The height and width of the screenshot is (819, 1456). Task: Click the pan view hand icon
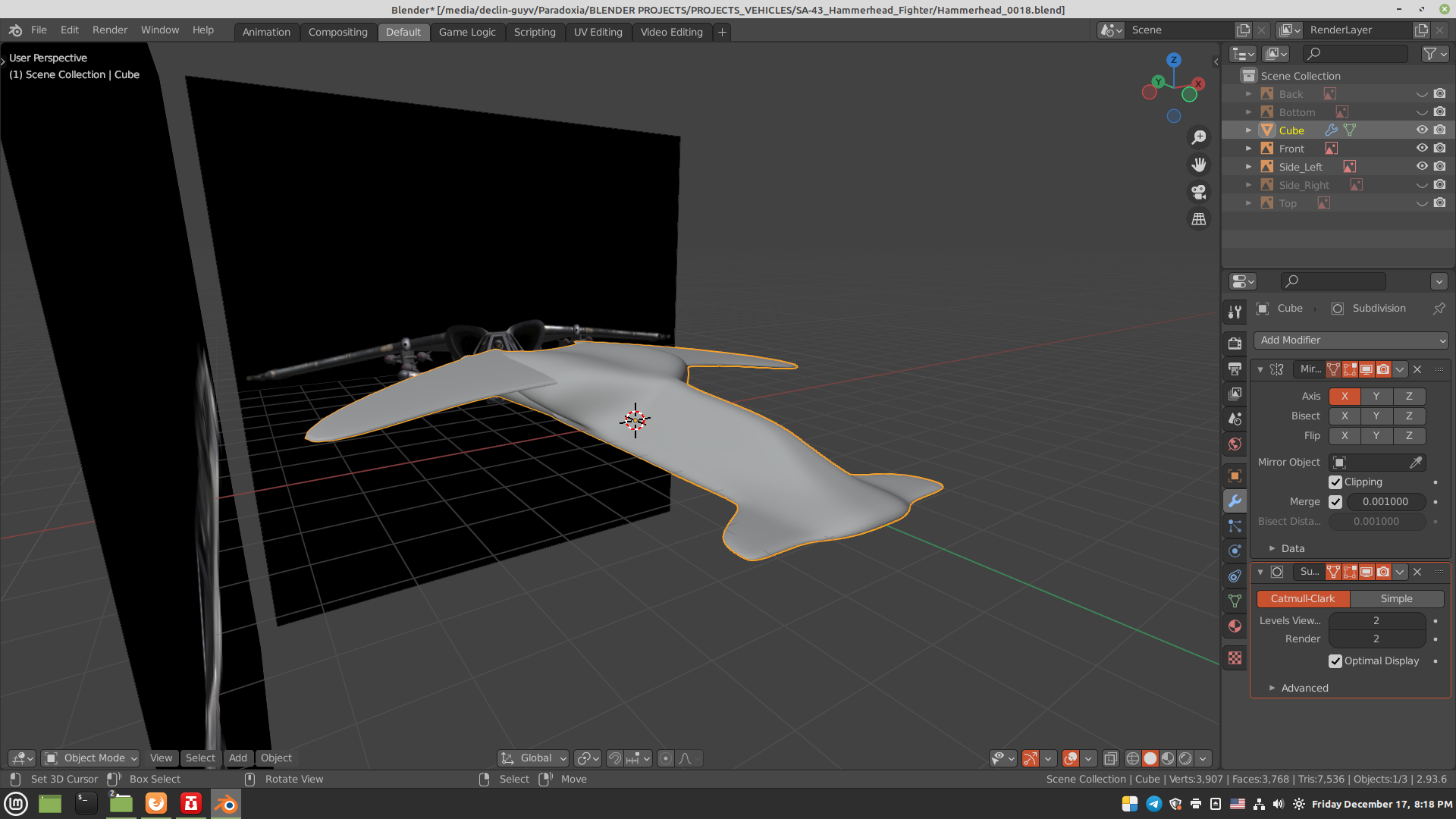1199,165
